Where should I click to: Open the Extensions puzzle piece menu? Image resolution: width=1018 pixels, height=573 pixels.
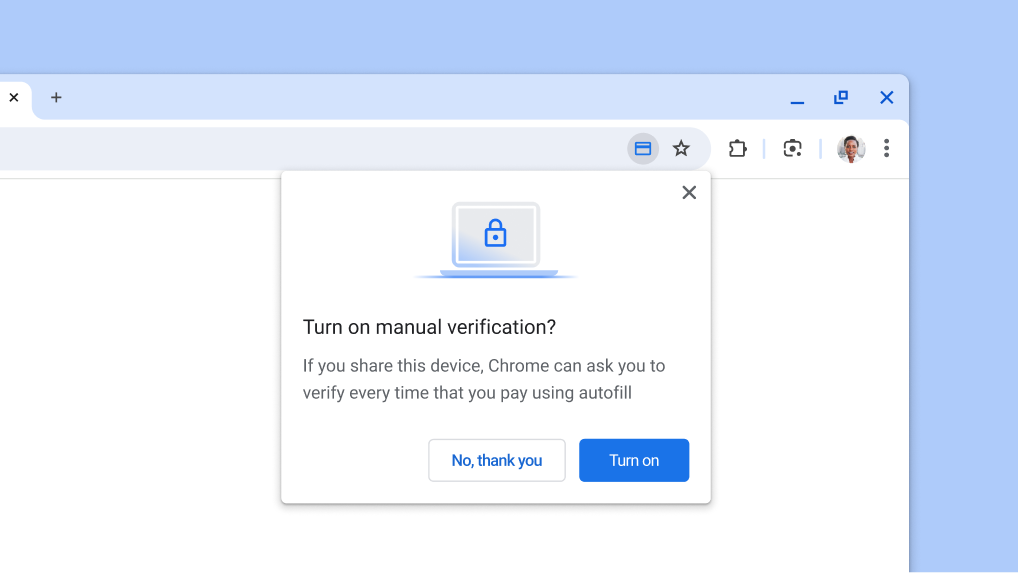(738, 149)
